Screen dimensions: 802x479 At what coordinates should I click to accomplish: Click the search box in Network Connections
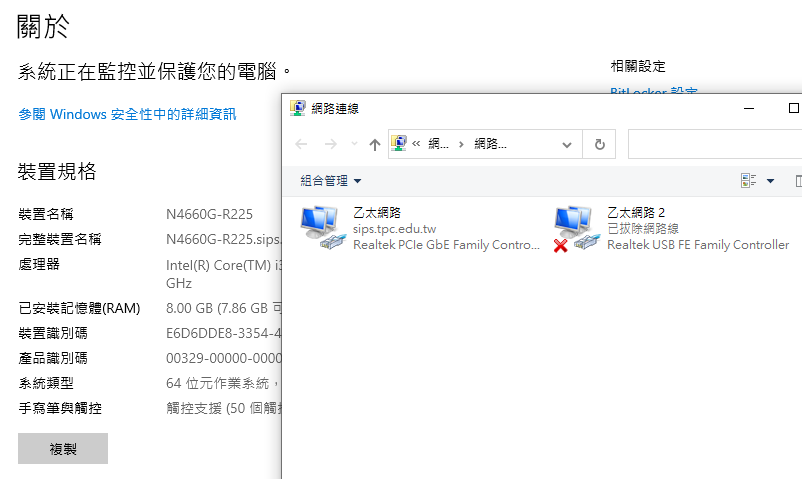[714, 144]
